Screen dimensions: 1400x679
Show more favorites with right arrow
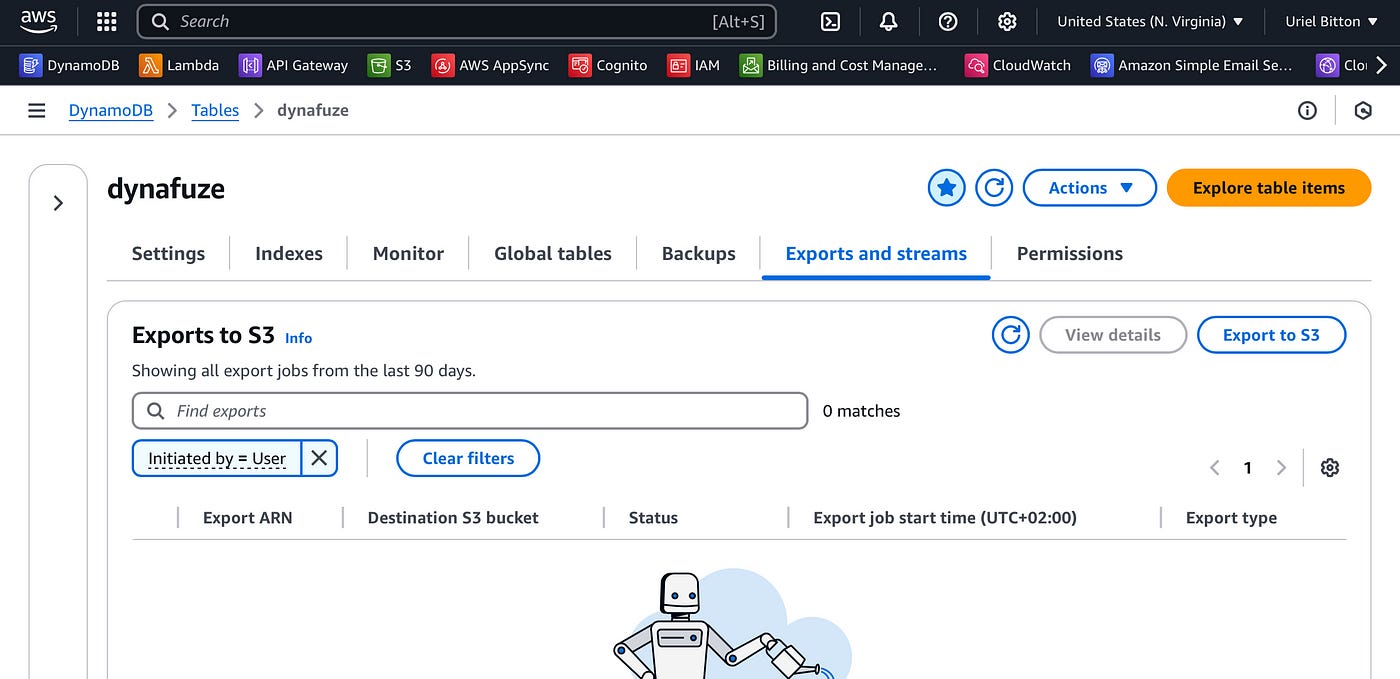point(1381,65)
